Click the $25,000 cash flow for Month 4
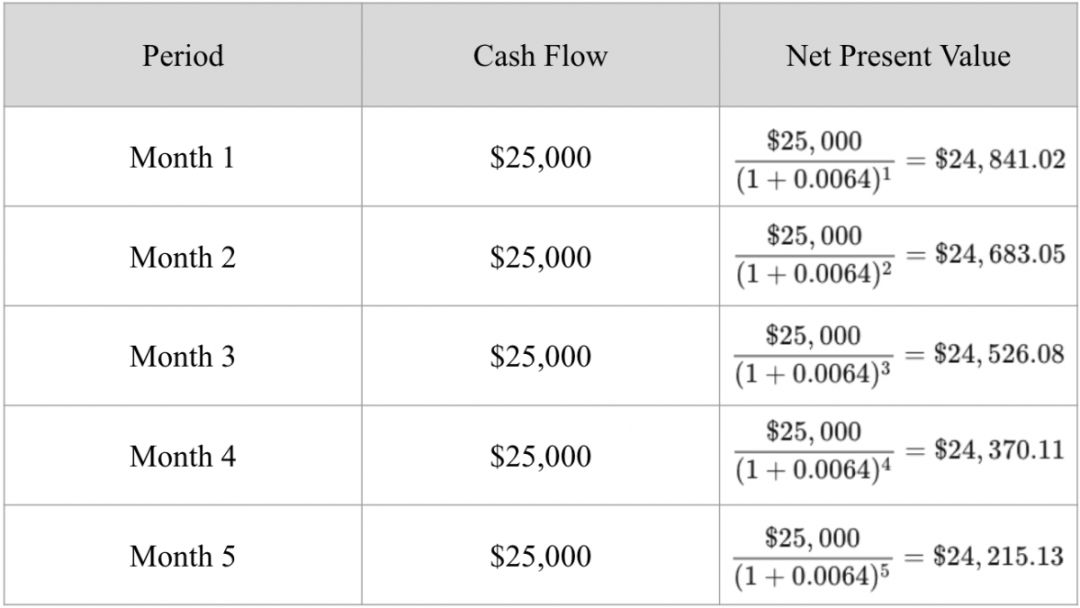The height and width of the screenshot is (608, 1080). point(540,457)
